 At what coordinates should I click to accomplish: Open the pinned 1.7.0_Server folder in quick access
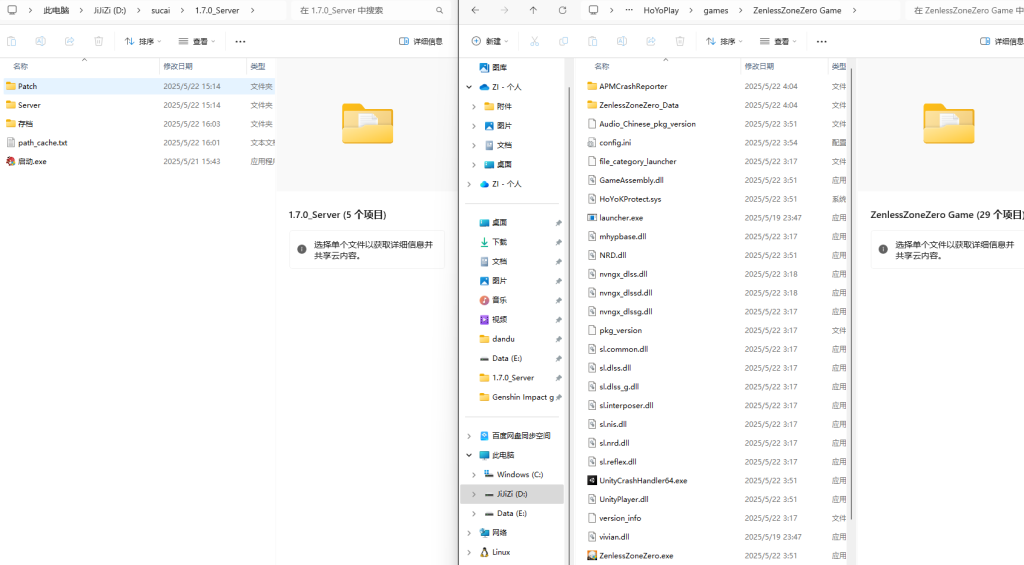click(x=513, y=378)
